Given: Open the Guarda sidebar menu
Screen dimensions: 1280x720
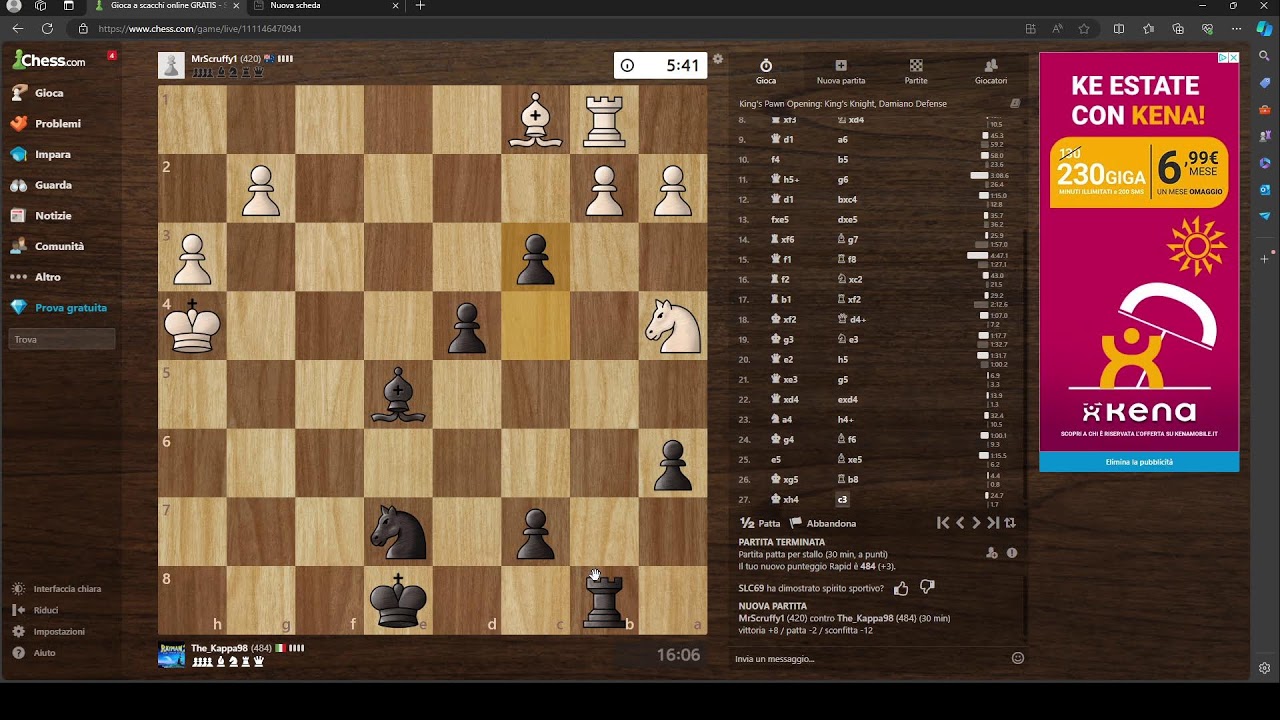Looking at the screenshot, I should [41, 185].
